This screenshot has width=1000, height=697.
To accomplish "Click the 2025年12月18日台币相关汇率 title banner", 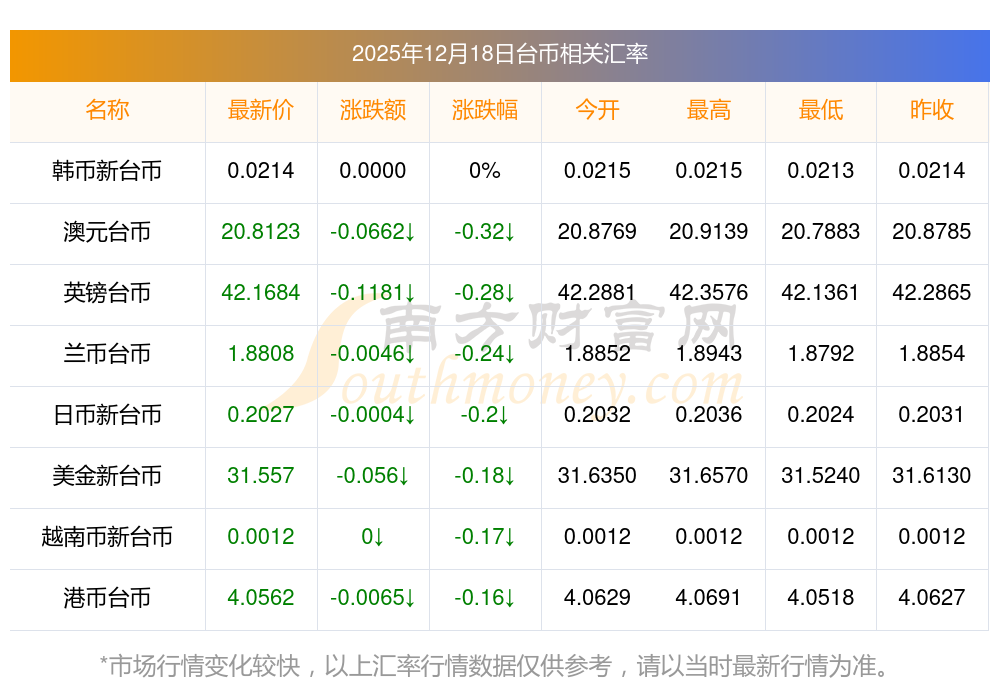I will click(499, 54).
